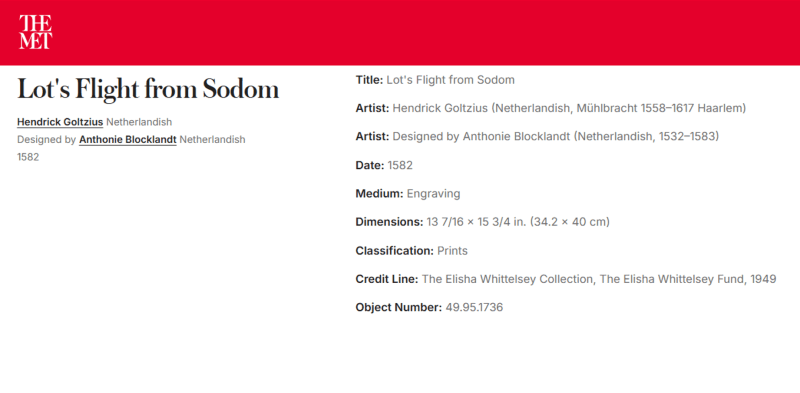Click The Met logo in the header

coord(35,32)
